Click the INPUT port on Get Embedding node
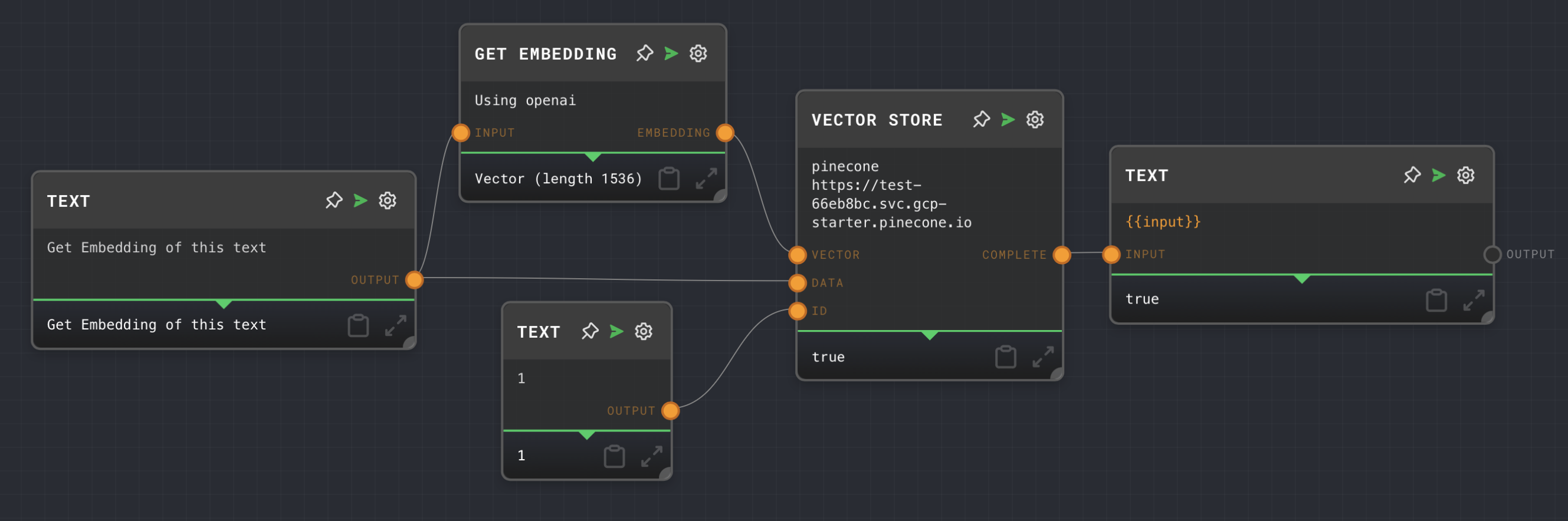The width and height of the screenshot is (1568, 521). tap(461, 133)
